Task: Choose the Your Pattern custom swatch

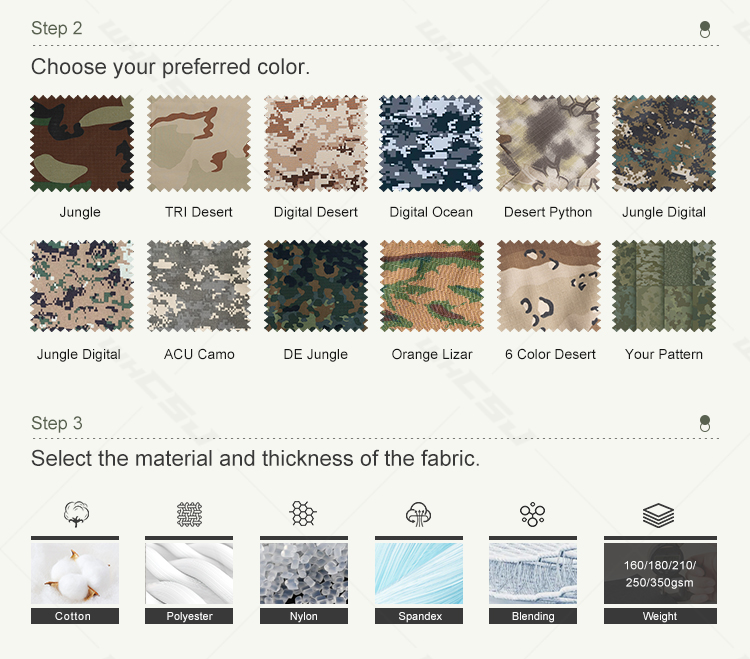Action: click(x=664, y=286)
